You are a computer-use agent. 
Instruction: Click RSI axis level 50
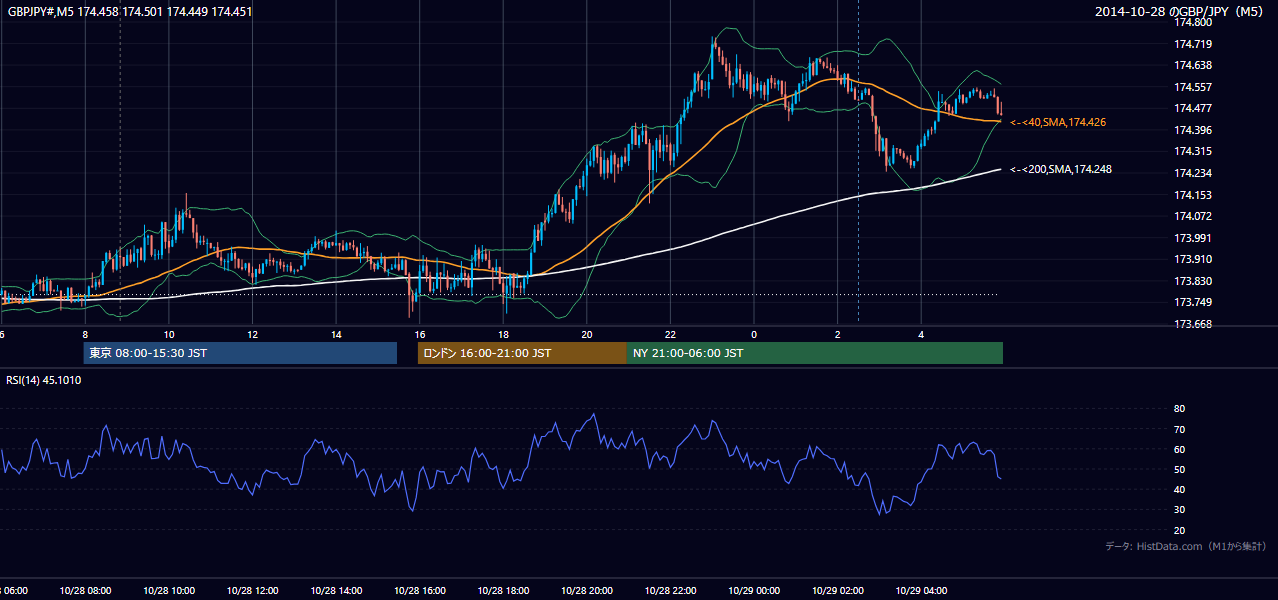[x=1179, y=469]
